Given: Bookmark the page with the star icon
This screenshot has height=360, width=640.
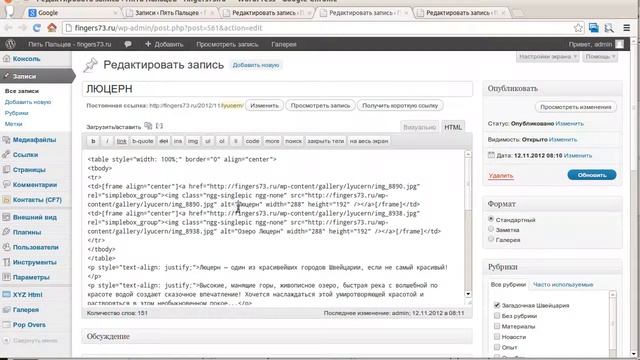Looking at the screenshot, I should tap(578, 28).
